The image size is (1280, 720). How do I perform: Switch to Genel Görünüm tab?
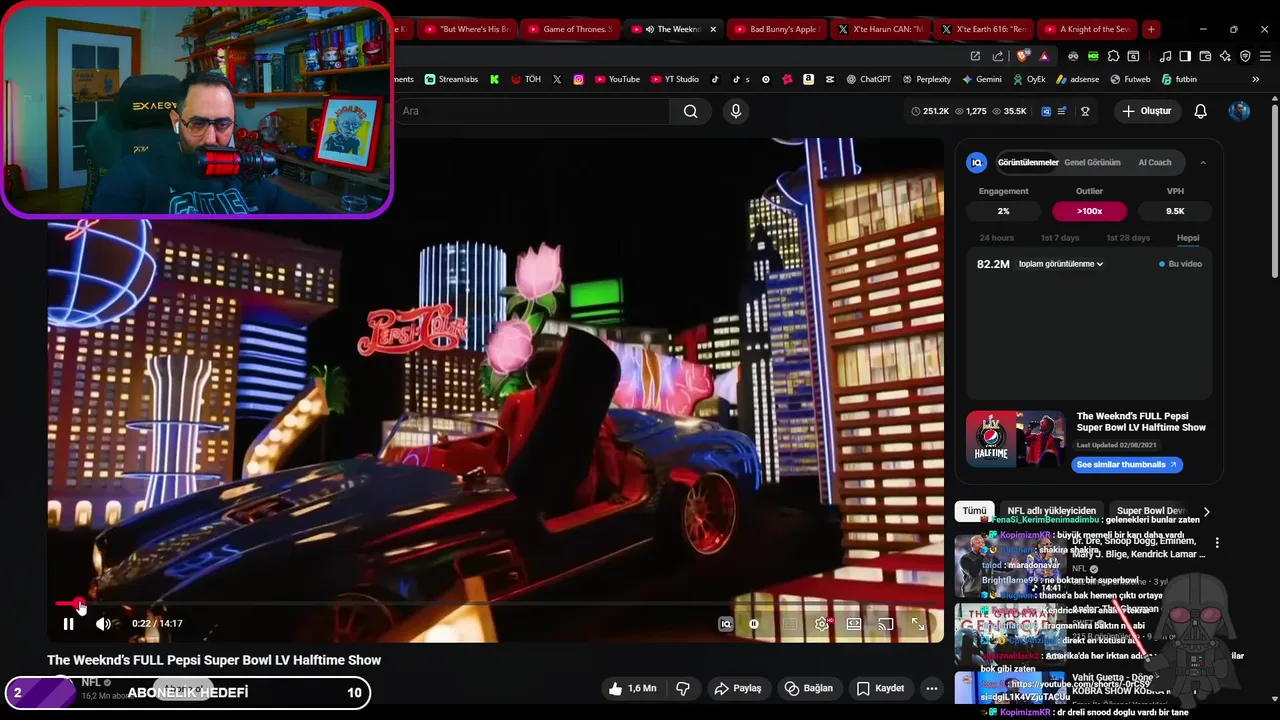pyautogui.click(x=1092, y=162)
